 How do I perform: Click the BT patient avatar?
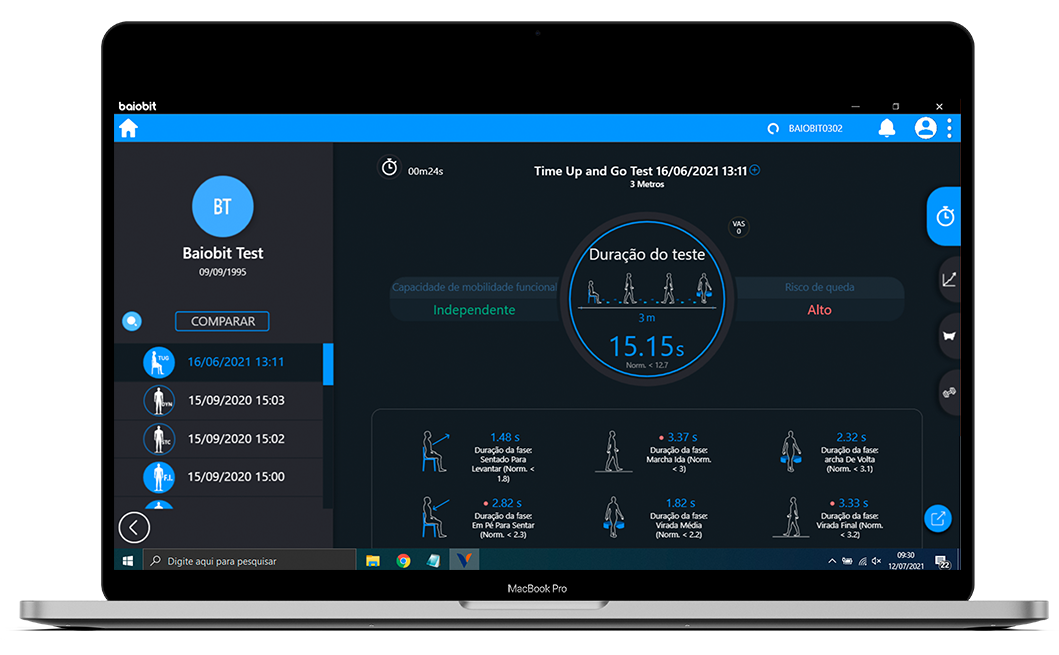tap(223, 207)
